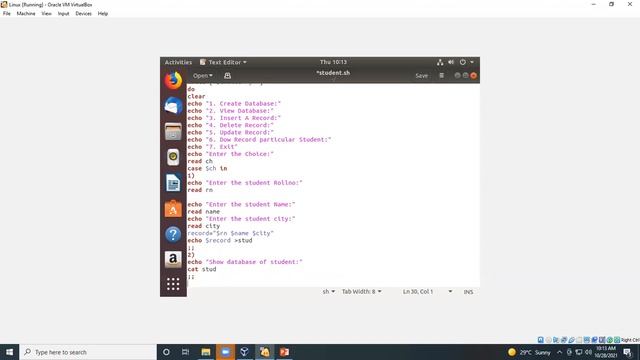
Task: Expand the Ubuntu system menu arrow
Action: coord(472,62)
